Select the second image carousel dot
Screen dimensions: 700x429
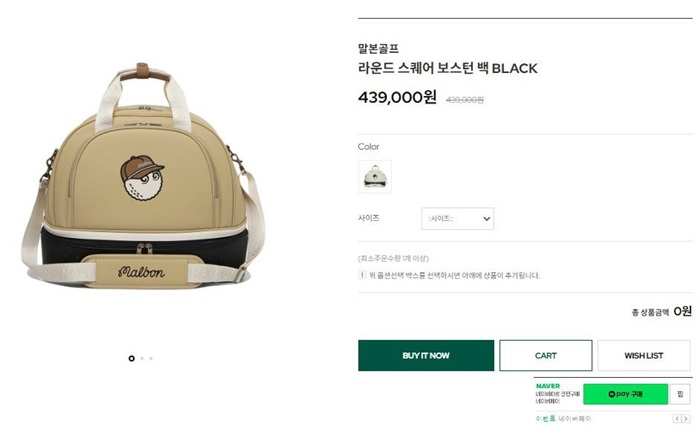[142, 358]
